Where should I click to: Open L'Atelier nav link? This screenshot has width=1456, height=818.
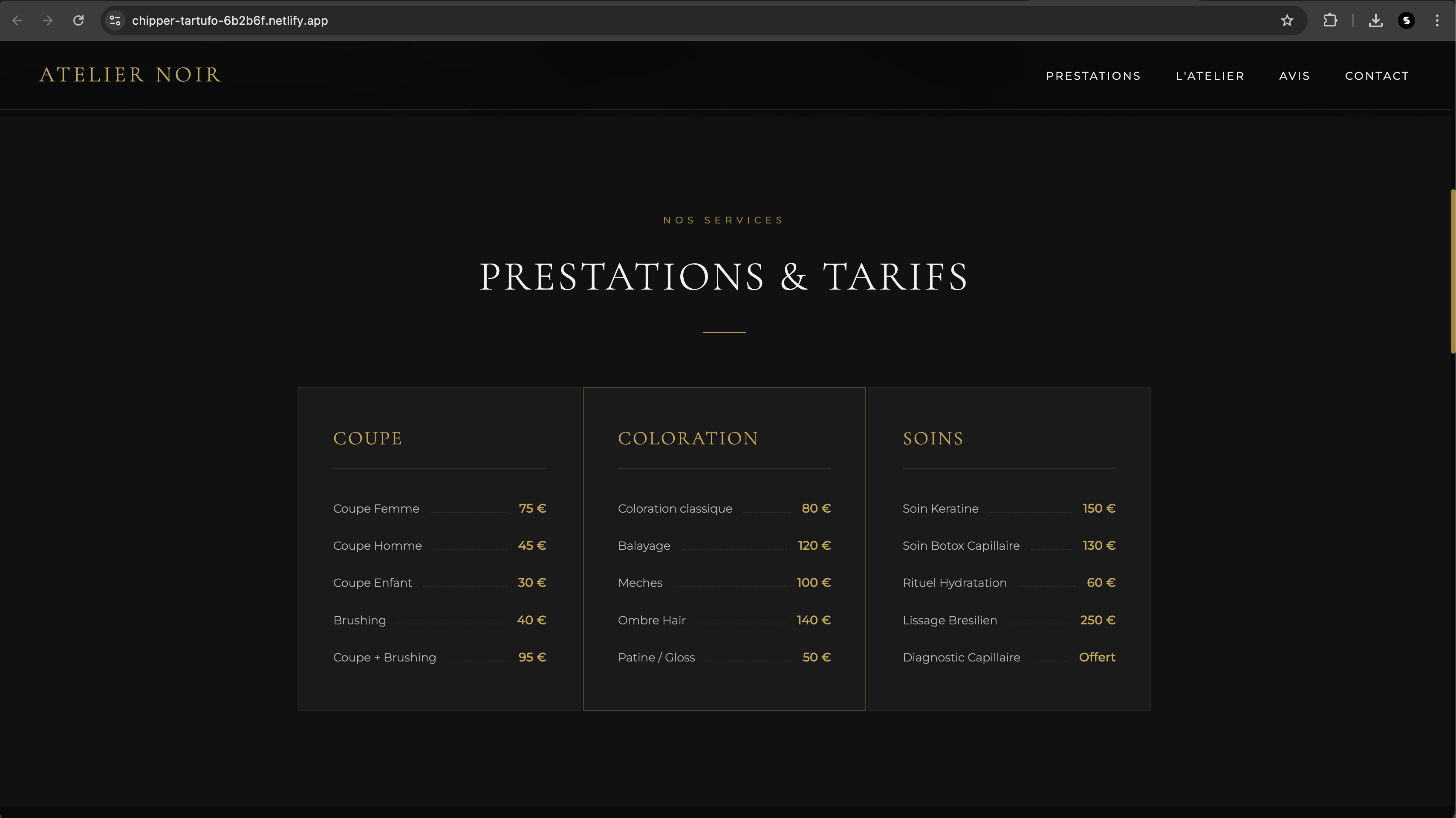click(x=1210, y=76)
